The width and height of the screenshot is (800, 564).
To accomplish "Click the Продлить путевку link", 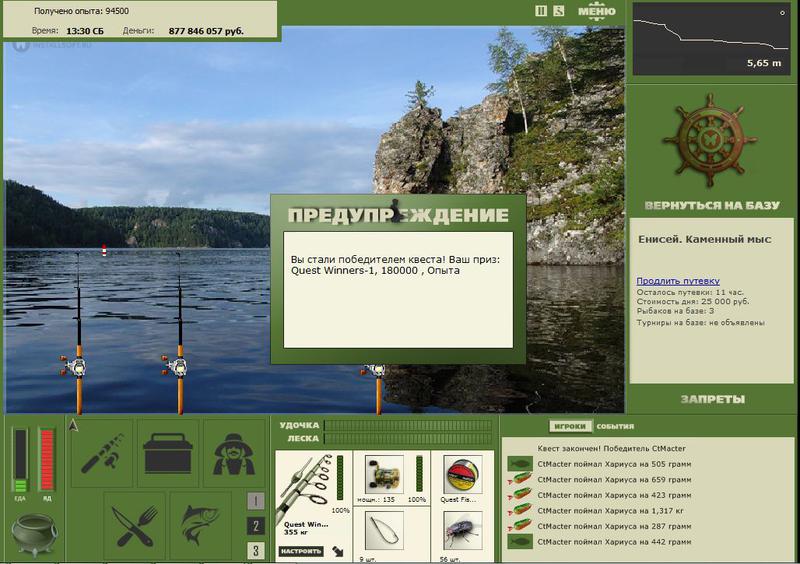I will click(x=678, y=281).
